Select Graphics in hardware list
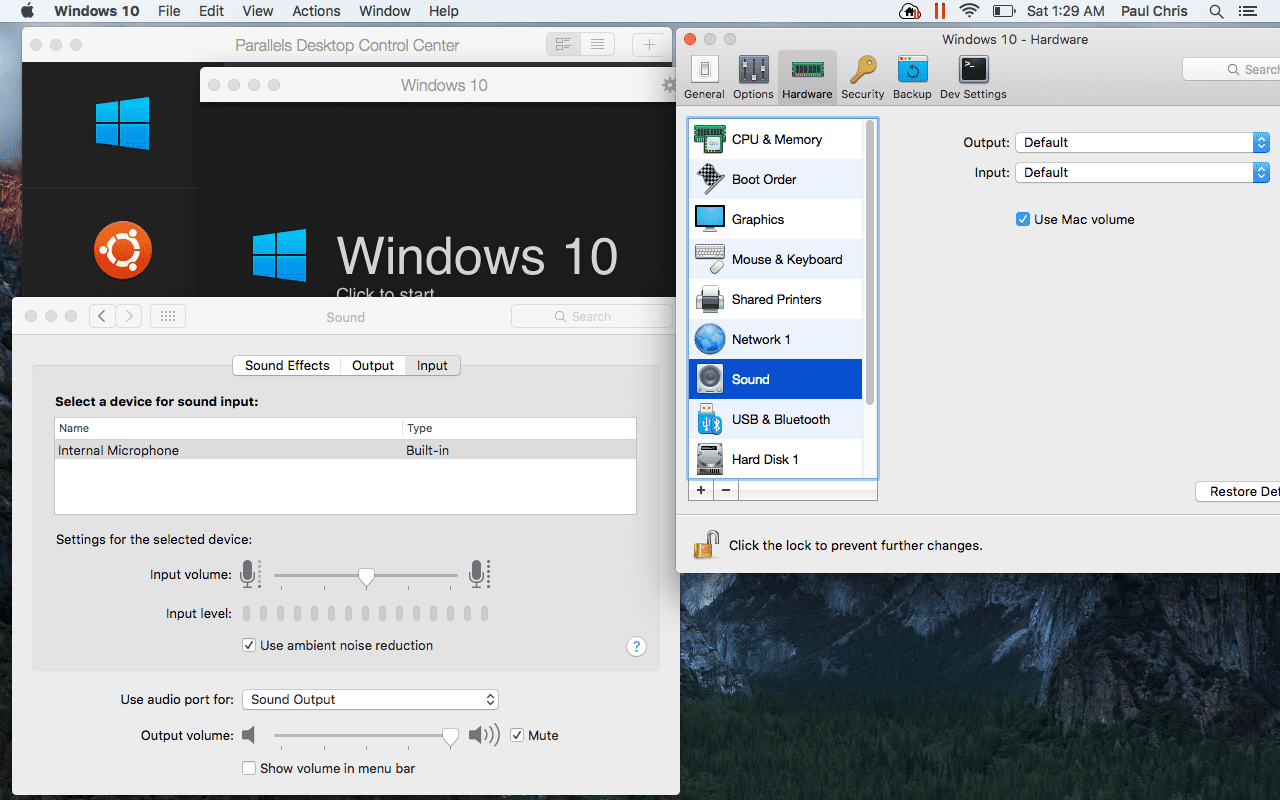This screenshot has height=800, width=1280. click(x=776, y=219)
